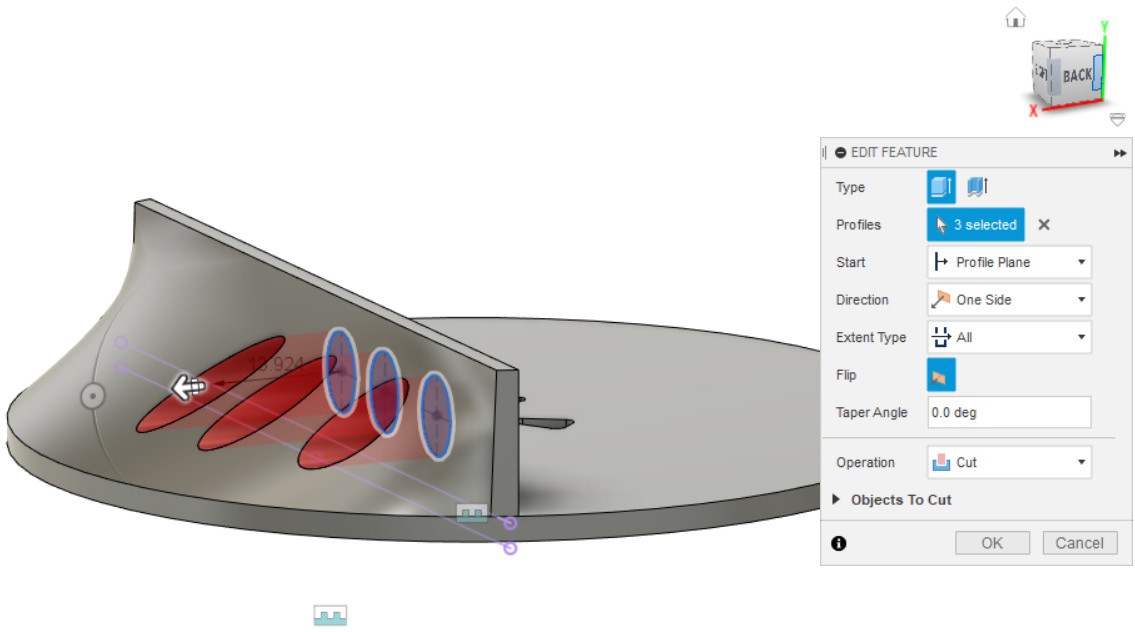Cancel the Edit Feature dialog
This screenshot has width=1135, height=632.
(1079, 543)
